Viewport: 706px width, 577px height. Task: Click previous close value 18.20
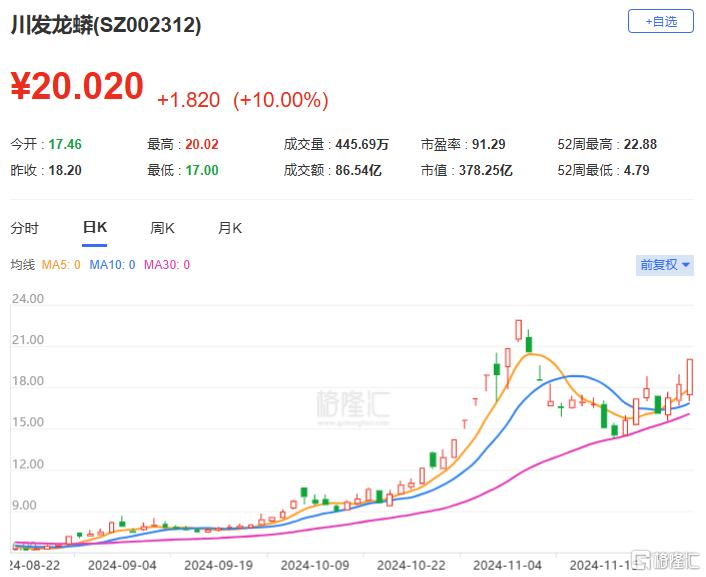click(x=65, y=171)
